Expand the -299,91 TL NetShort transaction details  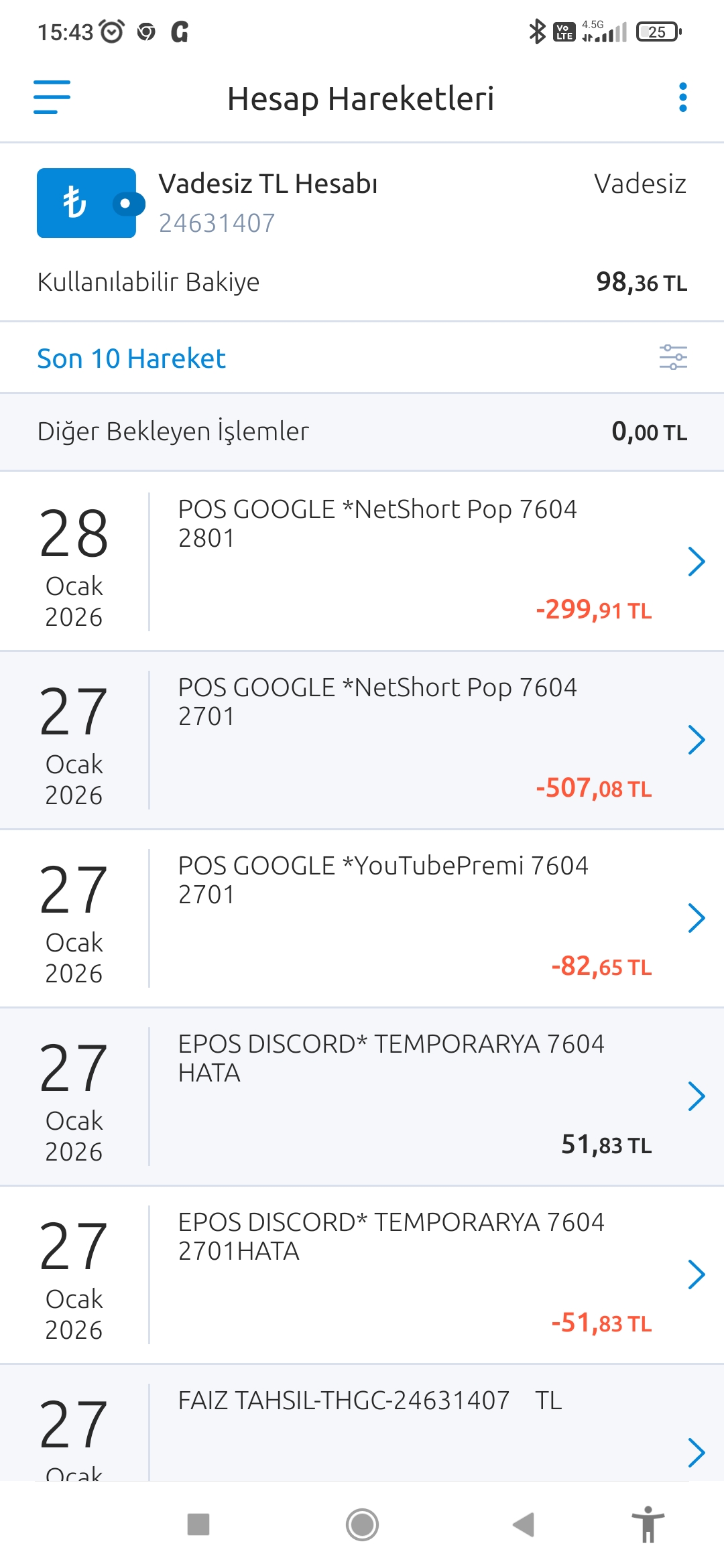(697, 562)
